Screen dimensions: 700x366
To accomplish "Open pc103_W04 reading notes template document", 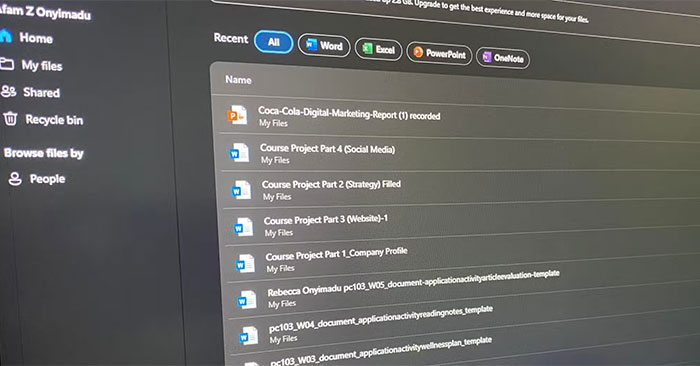I will point(381,320).
